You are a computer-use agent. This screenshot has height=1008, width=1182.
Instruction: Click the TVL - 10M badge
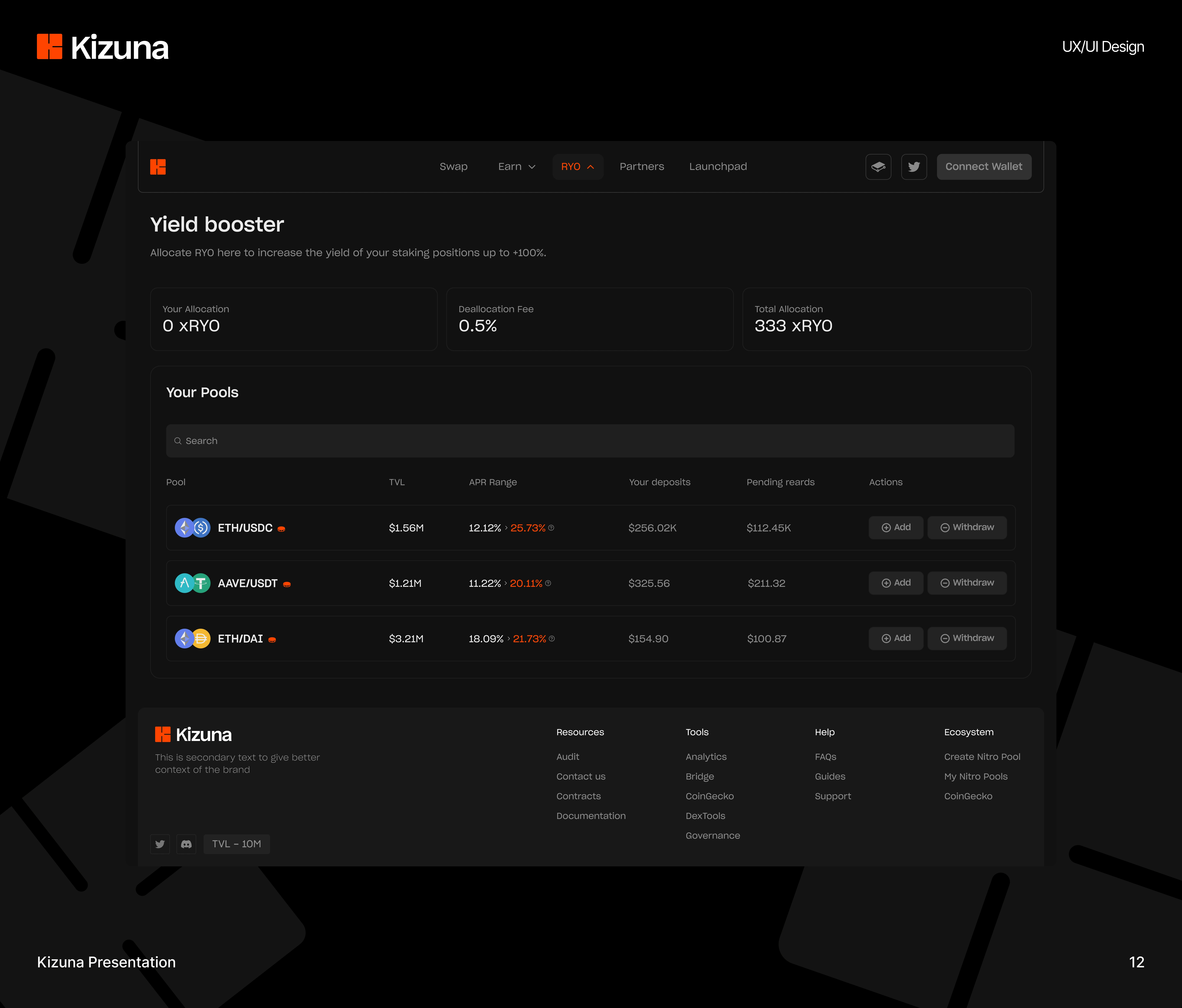click(237, 844)
